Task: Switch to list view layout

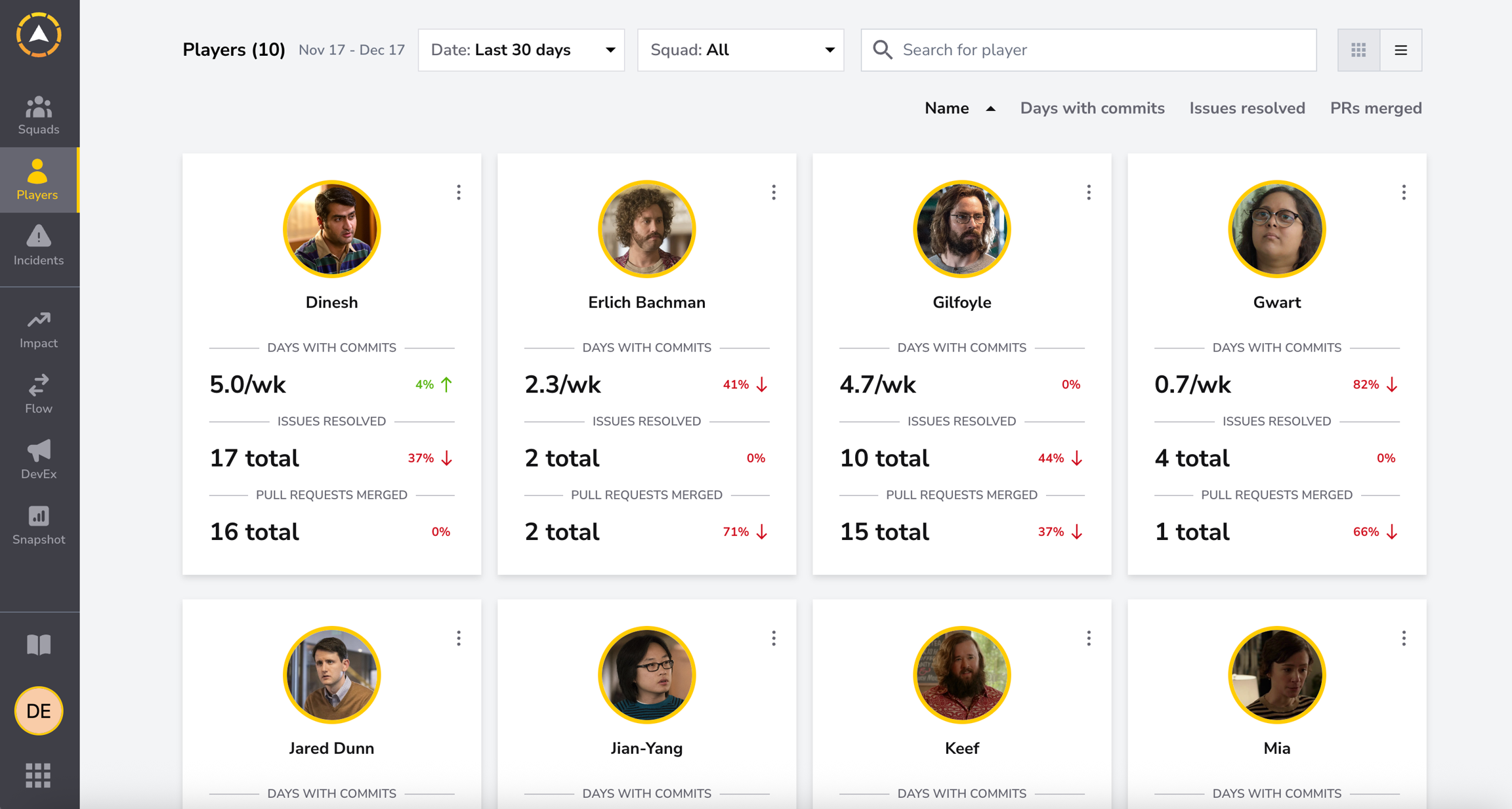Action: 1400,50
